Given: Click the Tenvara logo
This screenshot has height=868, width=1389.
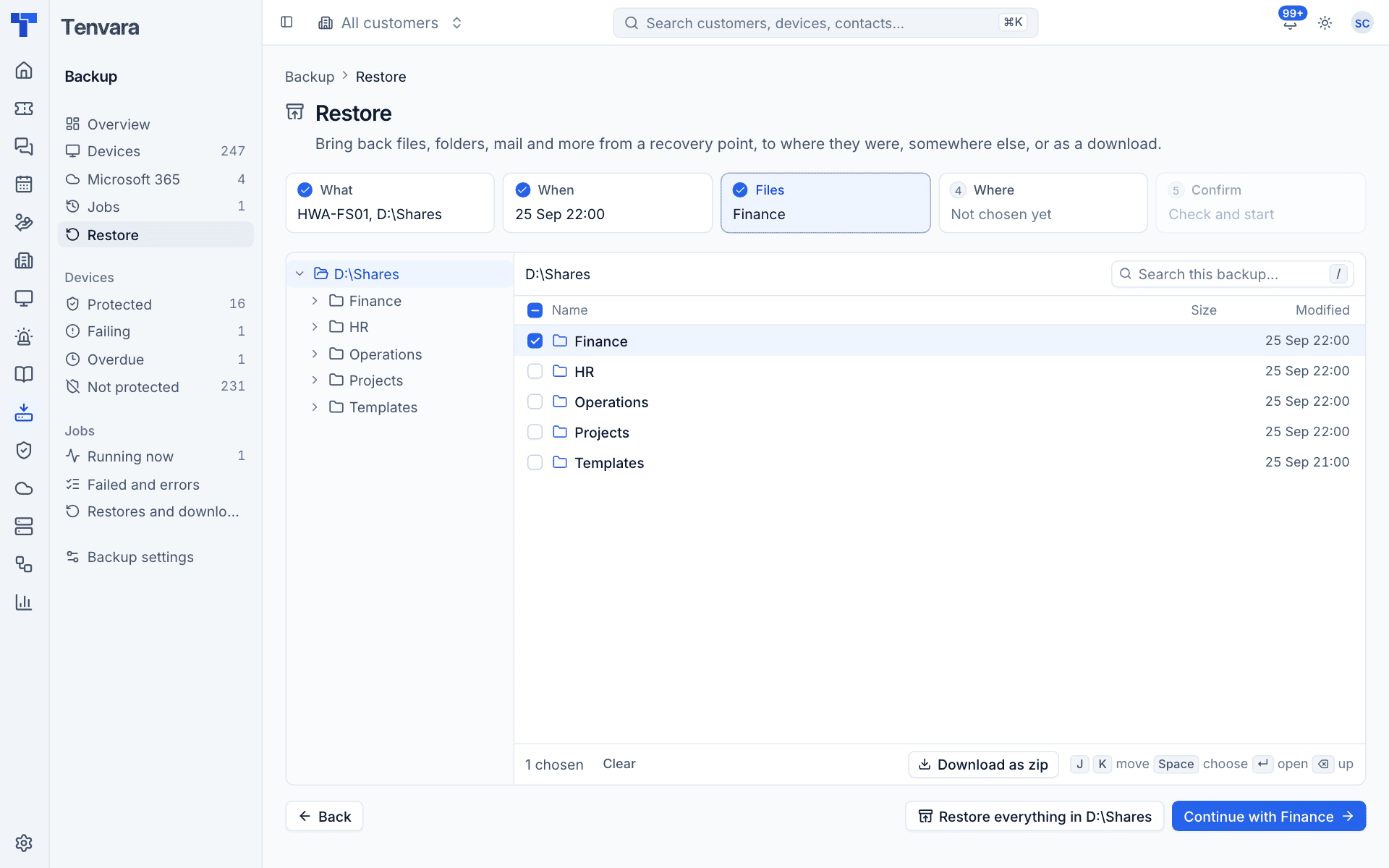Looking at the screenshot, I should (x=24, y=24).
